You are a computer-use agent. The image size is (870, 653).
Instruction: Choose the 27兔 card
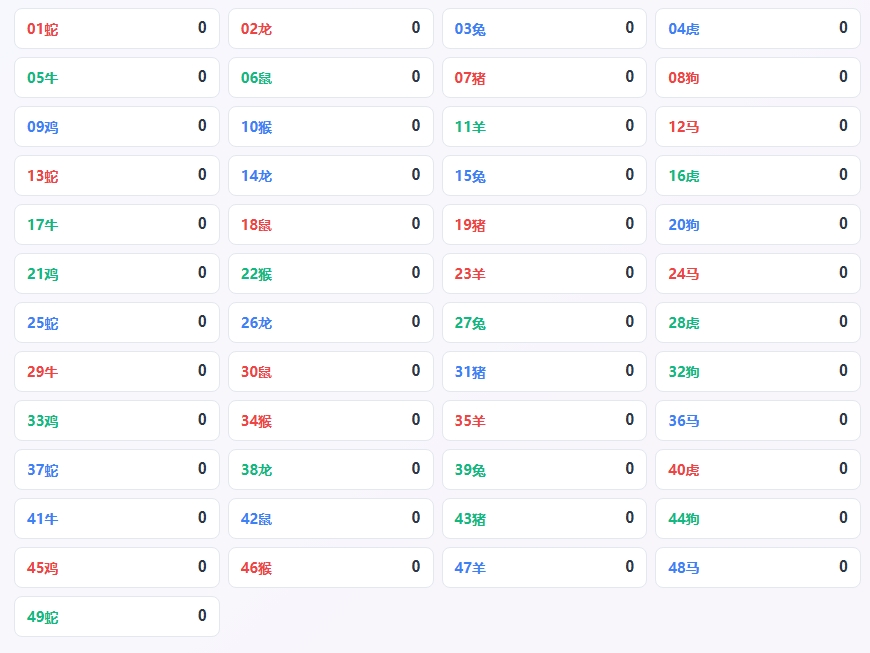[x=544, y=322]
